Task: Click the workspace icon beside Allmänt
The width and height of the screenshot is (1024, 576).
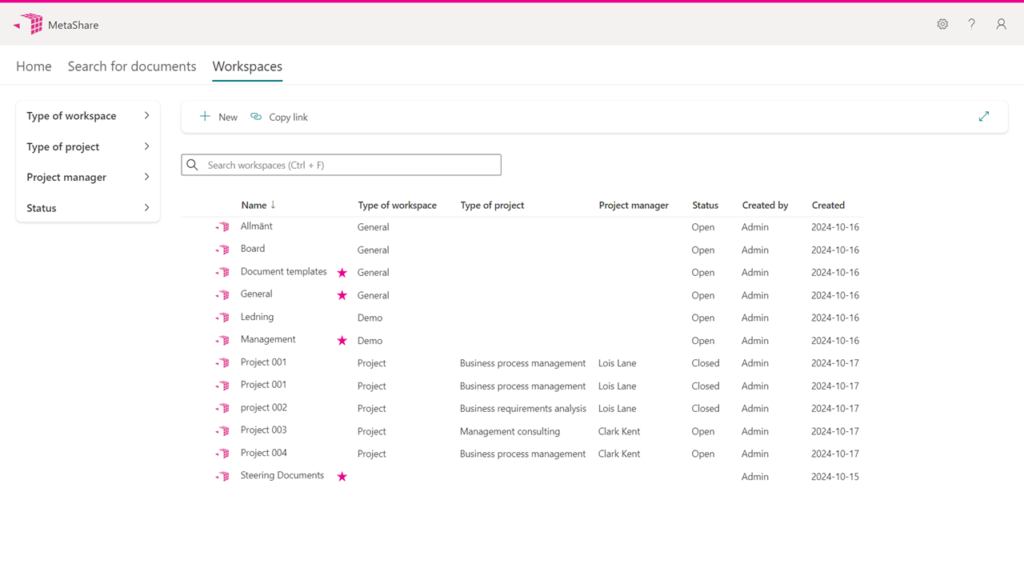Action: click(x=222, y=227)
